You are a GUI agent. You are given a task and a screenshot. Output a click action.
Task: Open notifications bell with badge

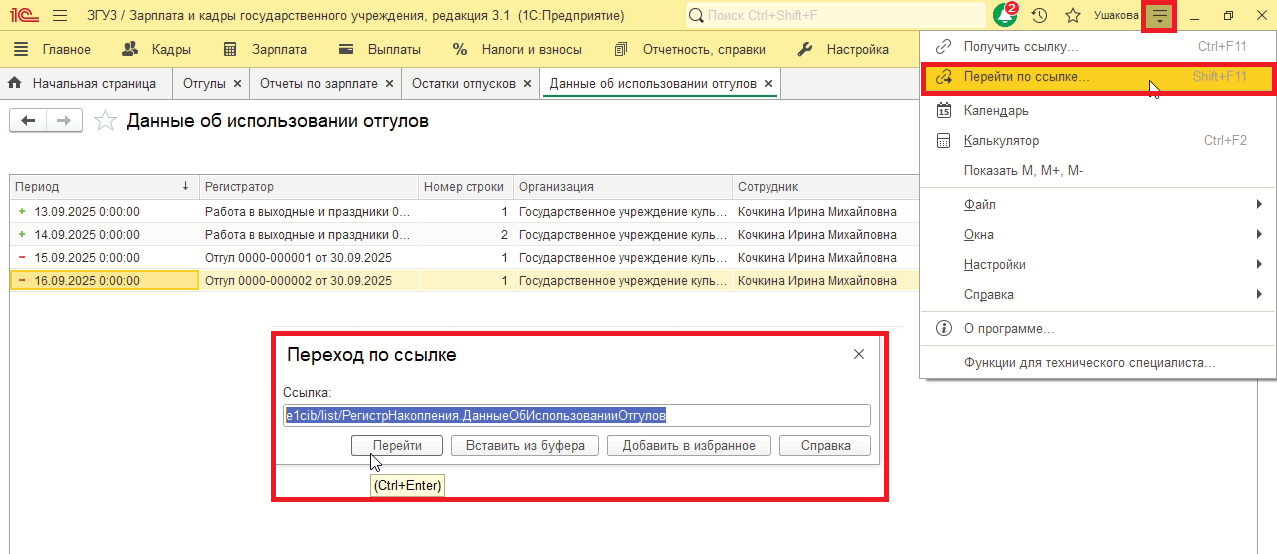[1005, 15]
